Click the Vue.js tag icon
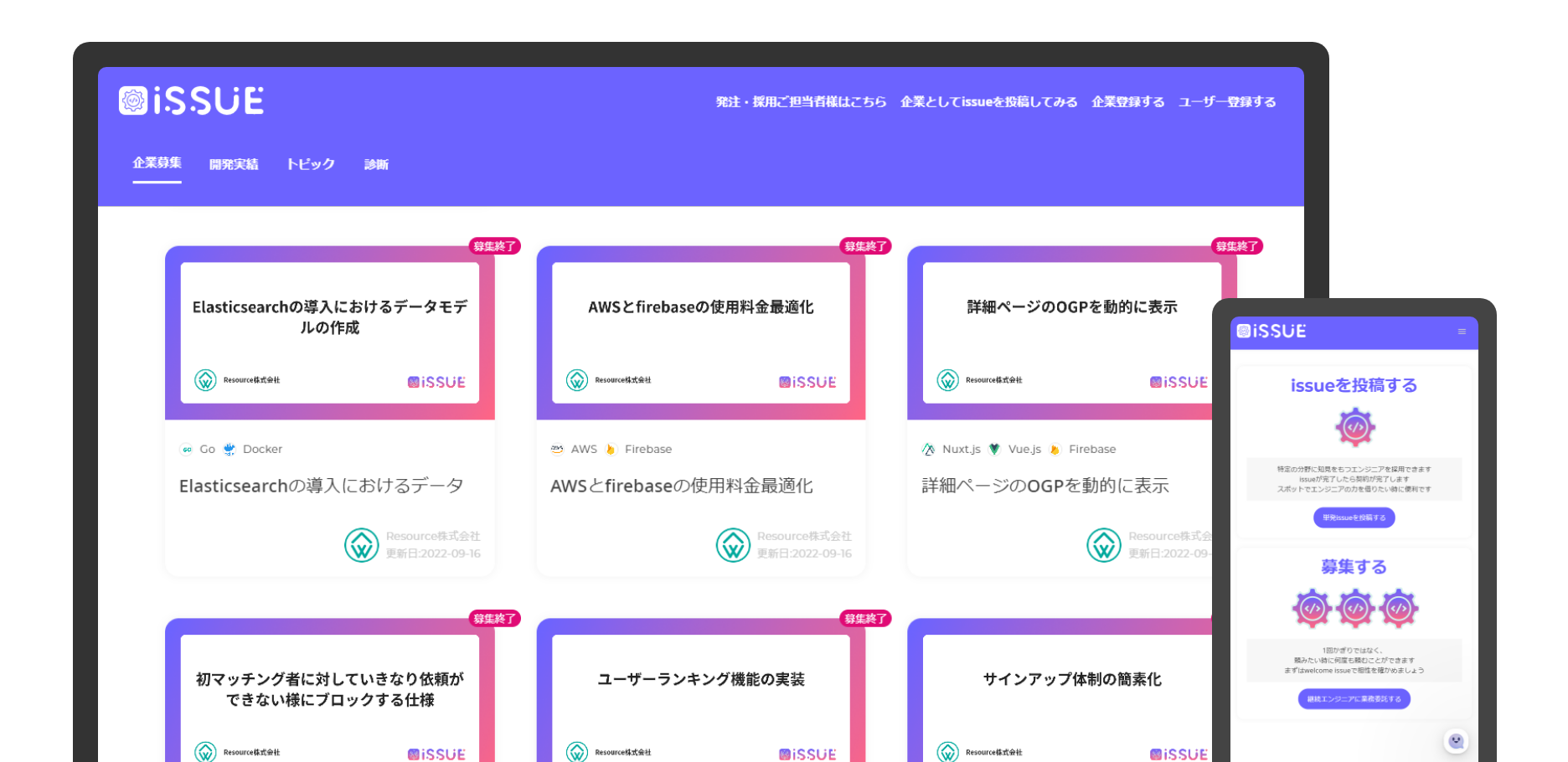This screenshot has width=1568, height=762. pyautogui.click(x=994, y=450)
